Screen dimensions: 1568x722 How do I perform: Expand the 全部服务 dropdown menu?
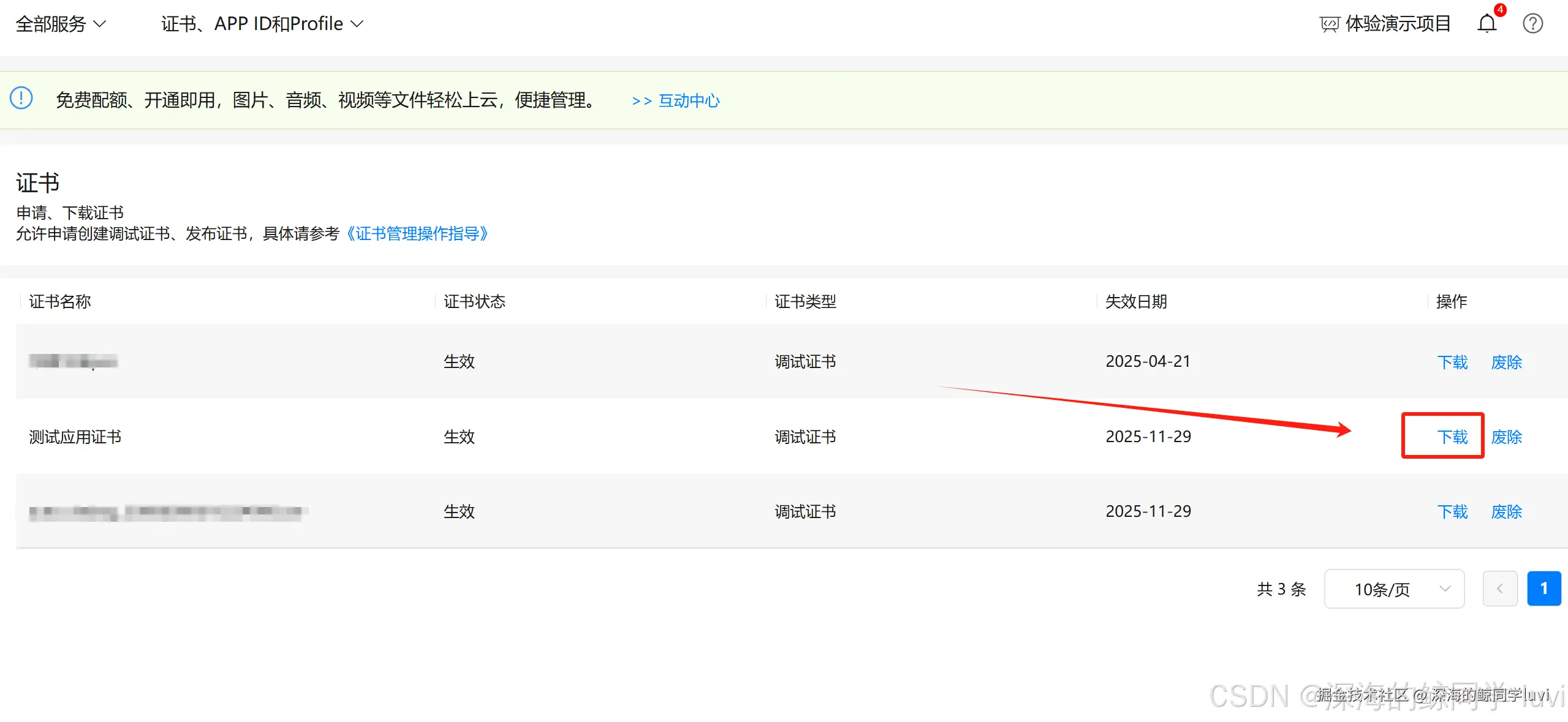60,23
